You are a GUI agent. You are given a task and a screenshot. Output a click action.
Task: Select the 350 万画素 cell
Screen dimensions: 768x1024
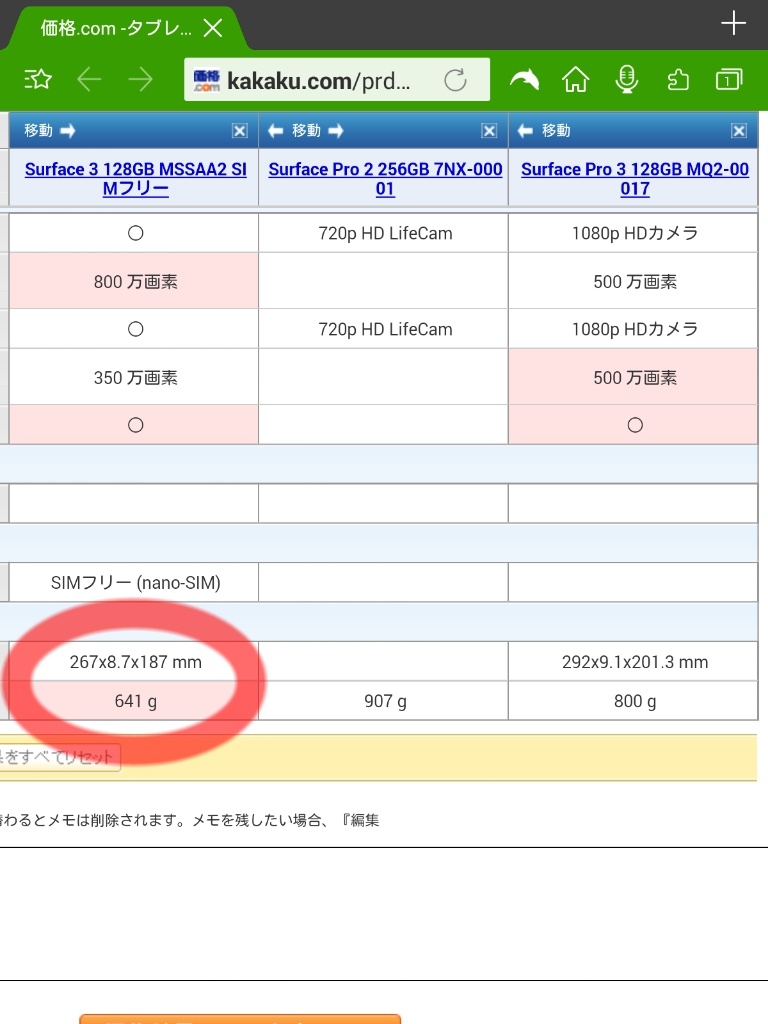point(134,377)
